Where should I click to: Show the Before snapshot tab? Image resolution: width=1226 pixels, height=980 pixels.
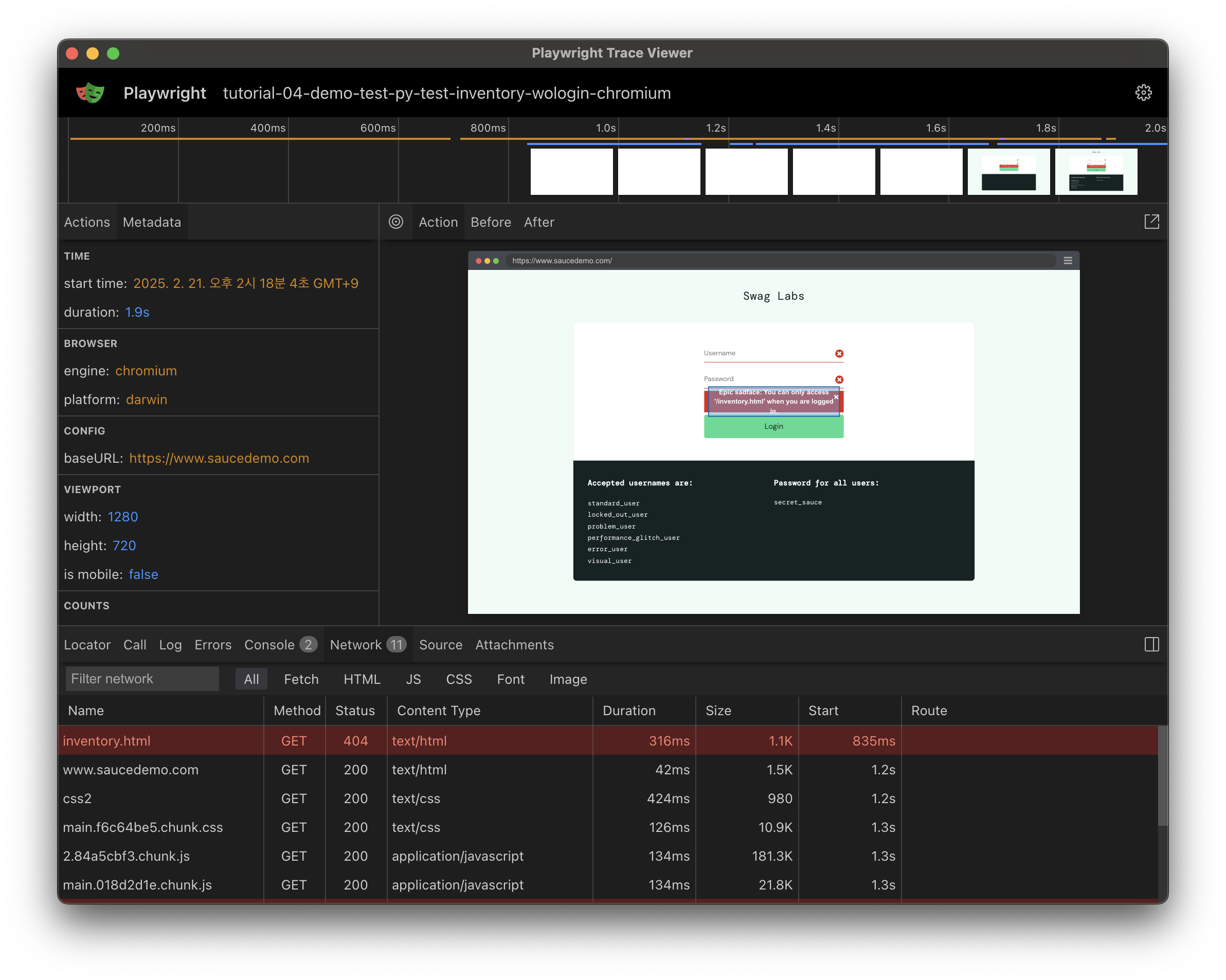(x=490, y=222)
